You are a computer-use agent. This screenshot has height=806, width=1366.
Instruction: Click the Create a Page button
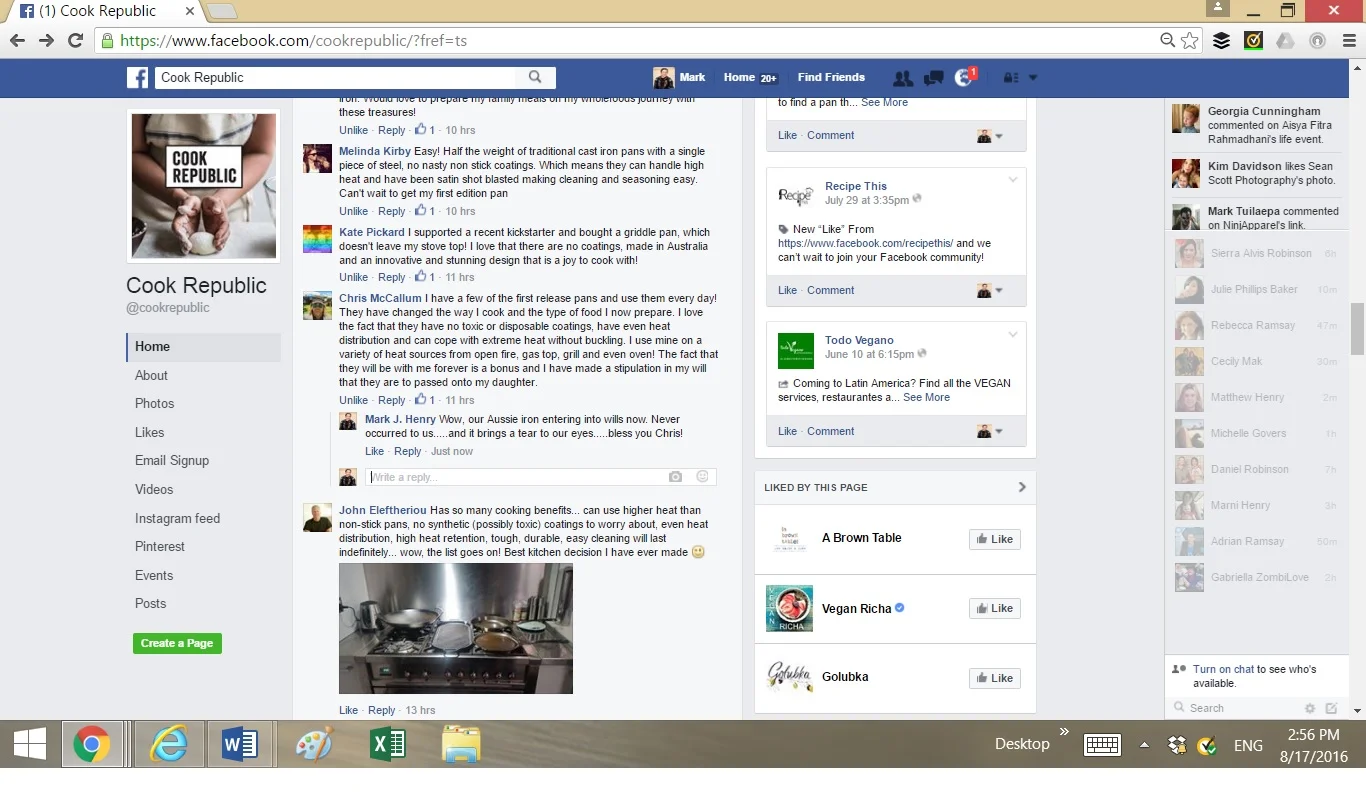(177, 643)
